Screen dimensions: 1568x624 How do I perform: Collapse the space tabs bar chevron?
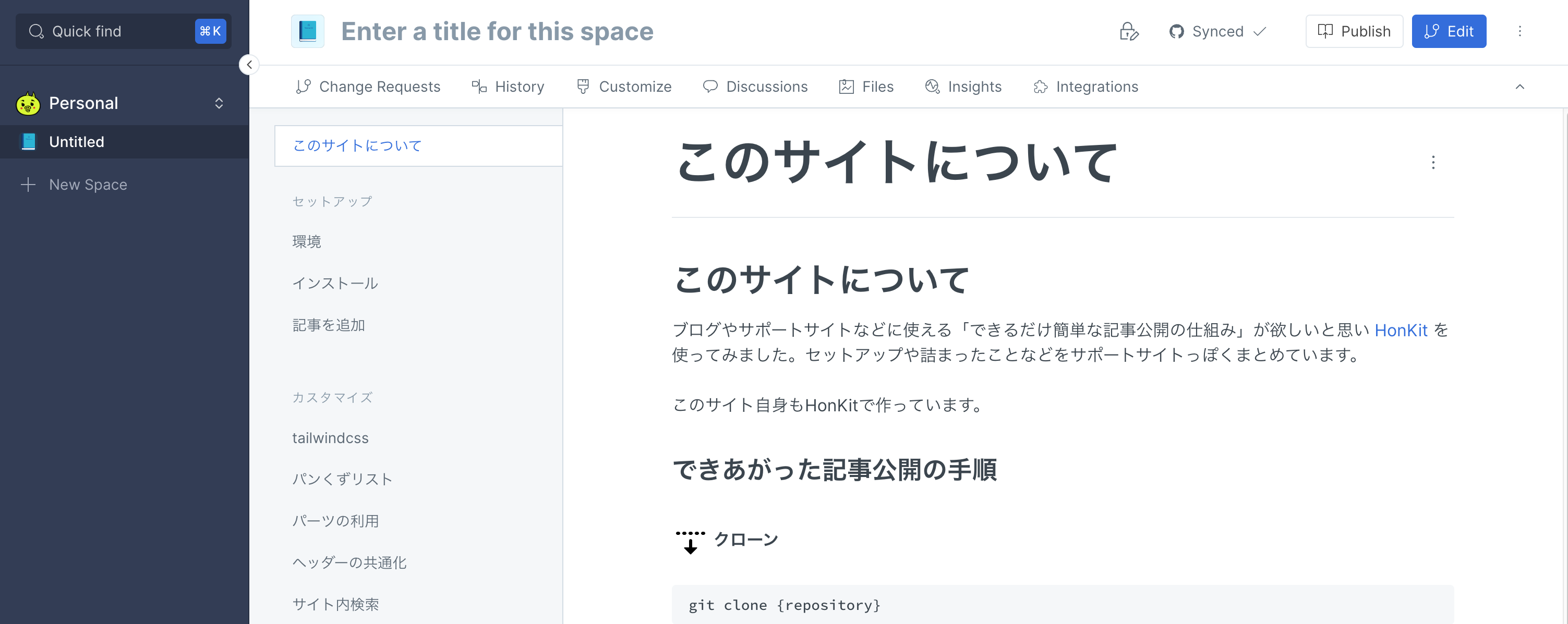point(1519,87)
